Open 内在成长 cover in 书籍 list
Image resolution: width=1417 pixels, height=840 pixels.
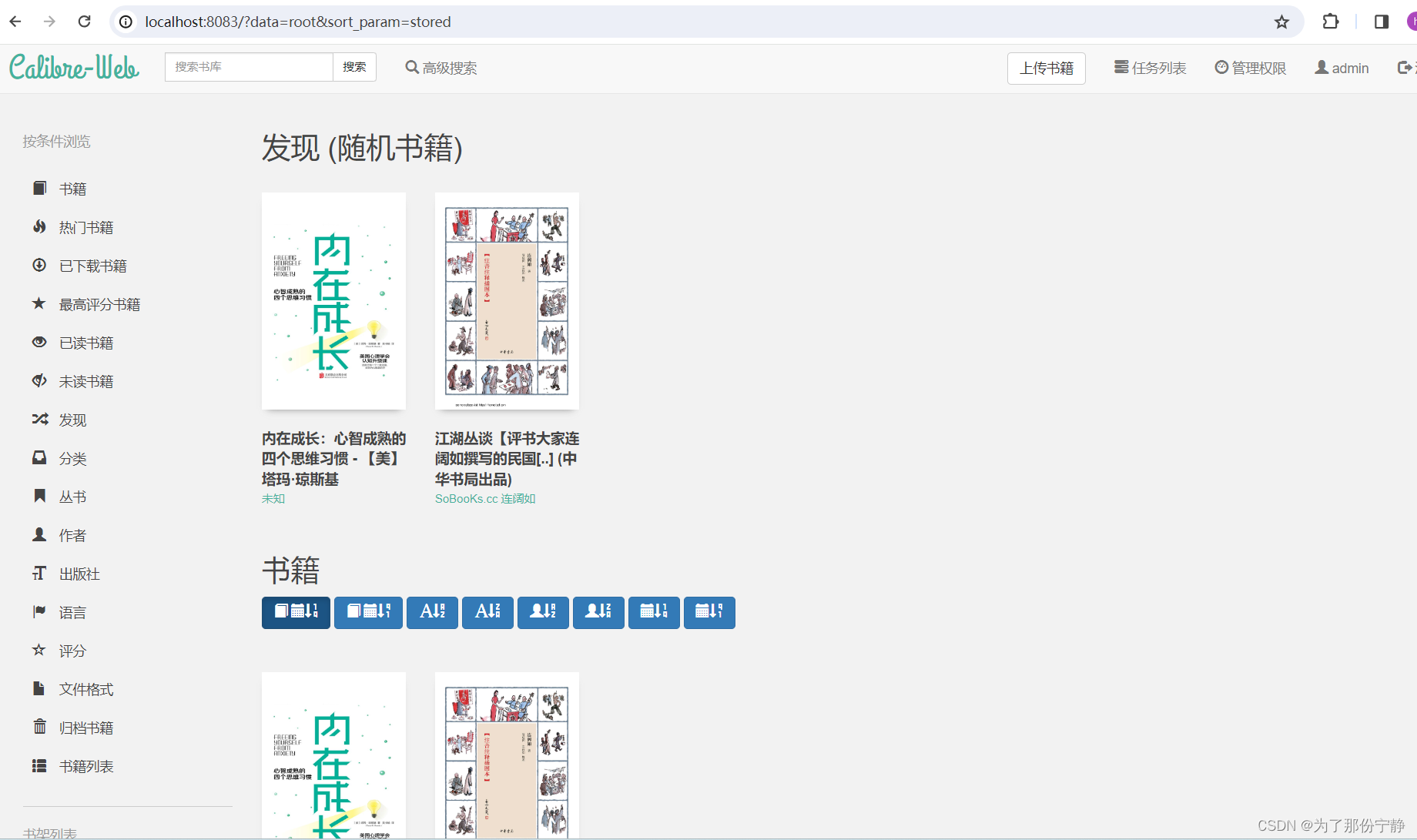tap(333, 755)
